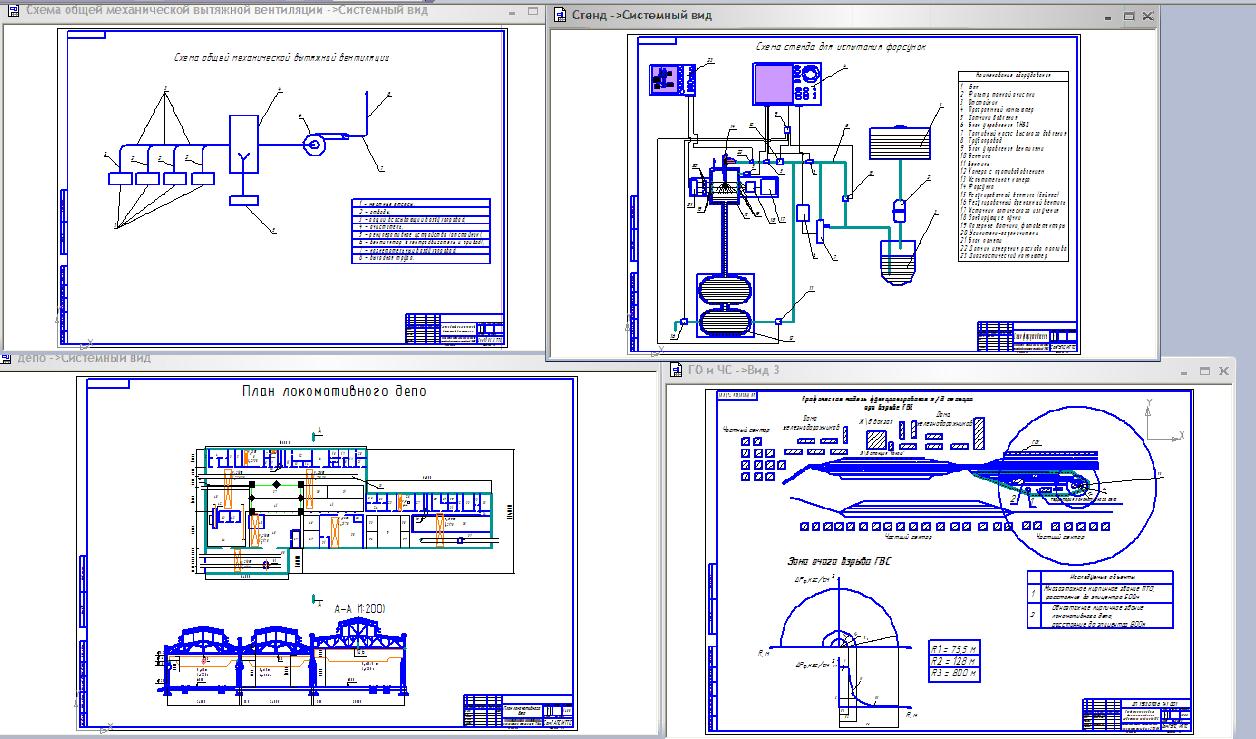The height and width of the screenshot is (739, 1256).
Task: Click the ГО и ЧС ->Вид 3 title bar
Action: pyautogui.click(x=950, y=370)
